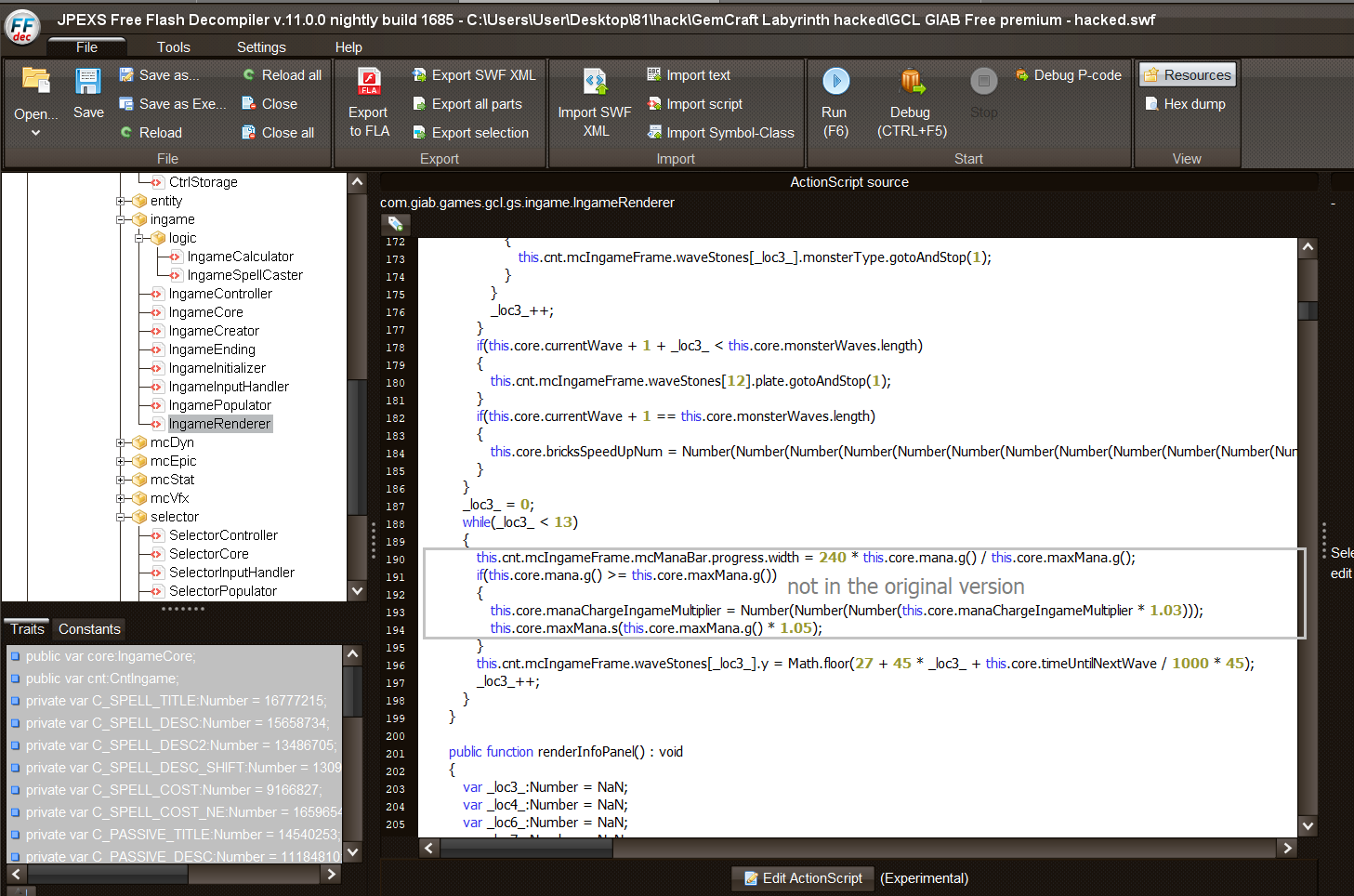Select IngamePopulator in the tree
This screenshot has width=1354, height=896.
[220, 405]
